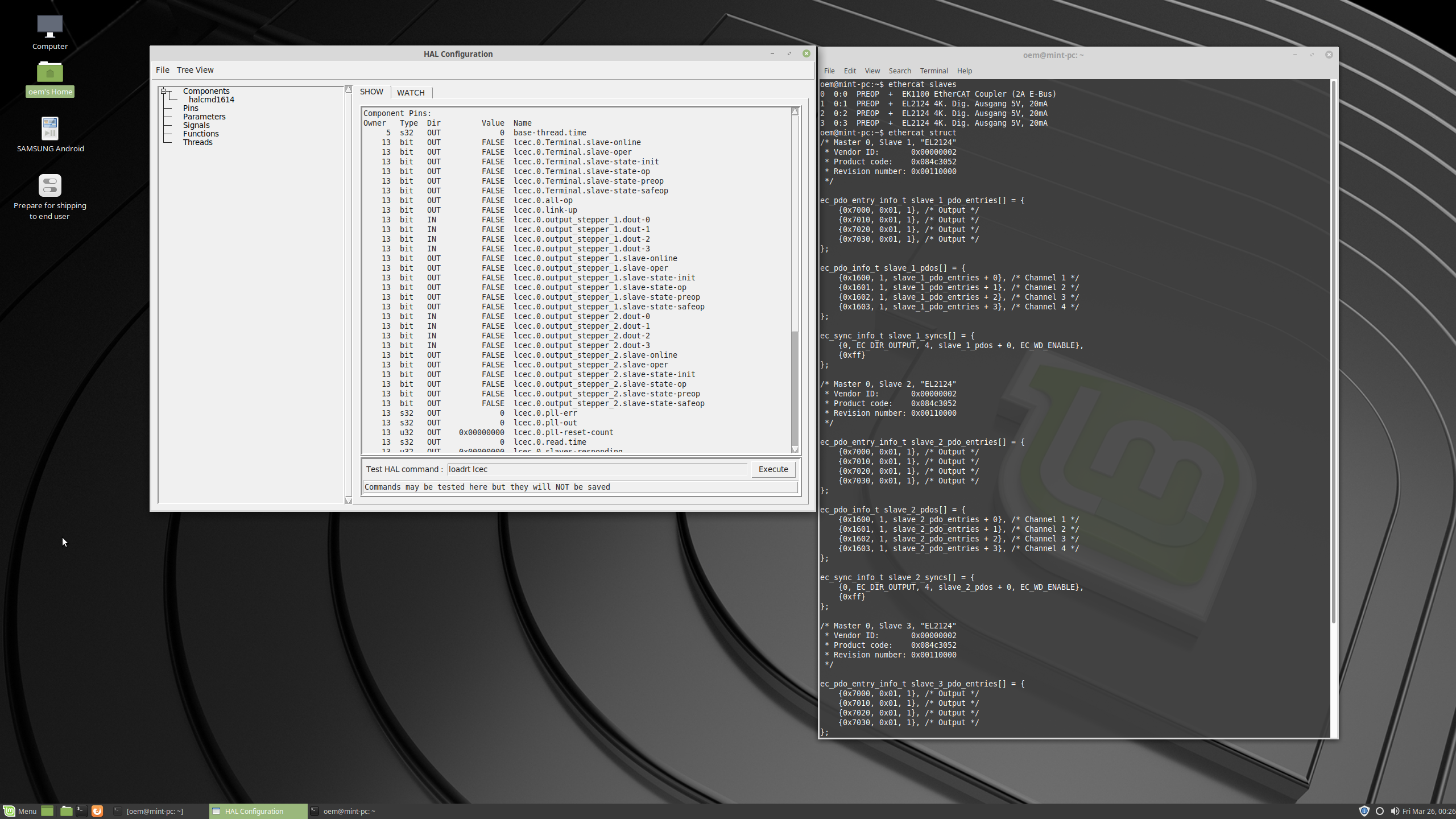Open Help menu in terminal window
This screenshot has height=819, width=1456.
(x=964, y=71)
